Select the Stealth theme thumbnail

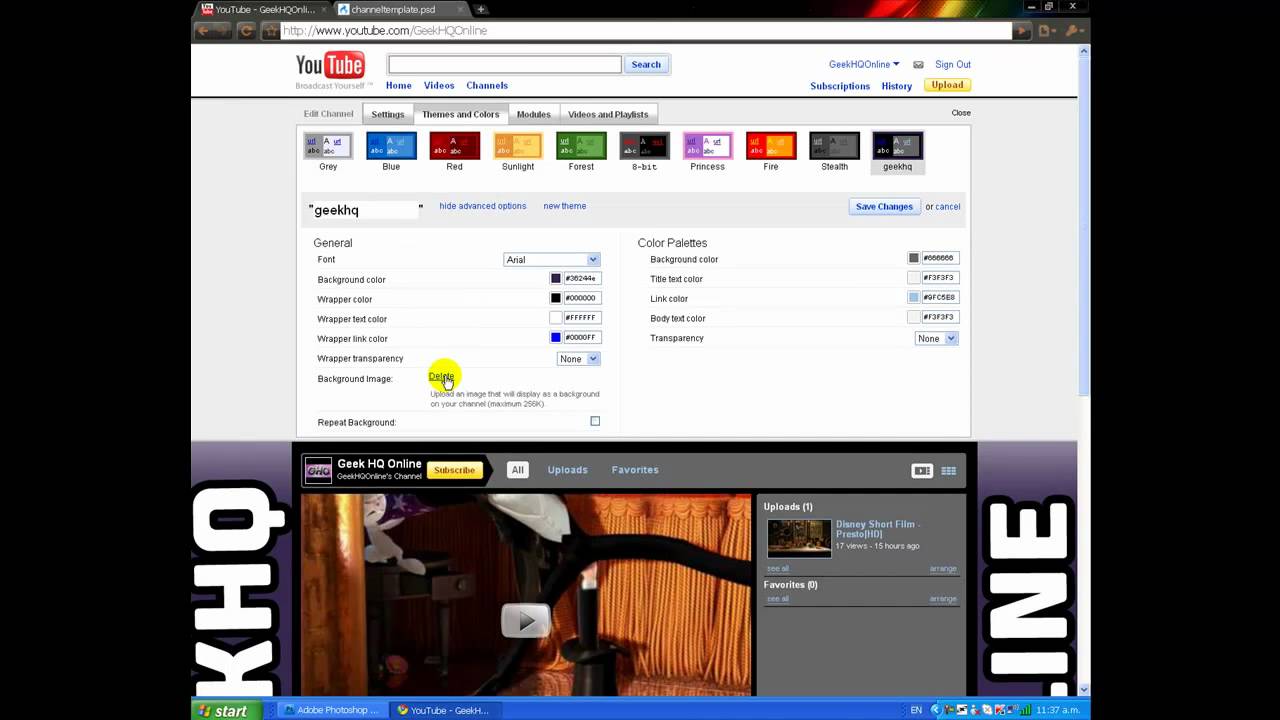click(834, 146)
